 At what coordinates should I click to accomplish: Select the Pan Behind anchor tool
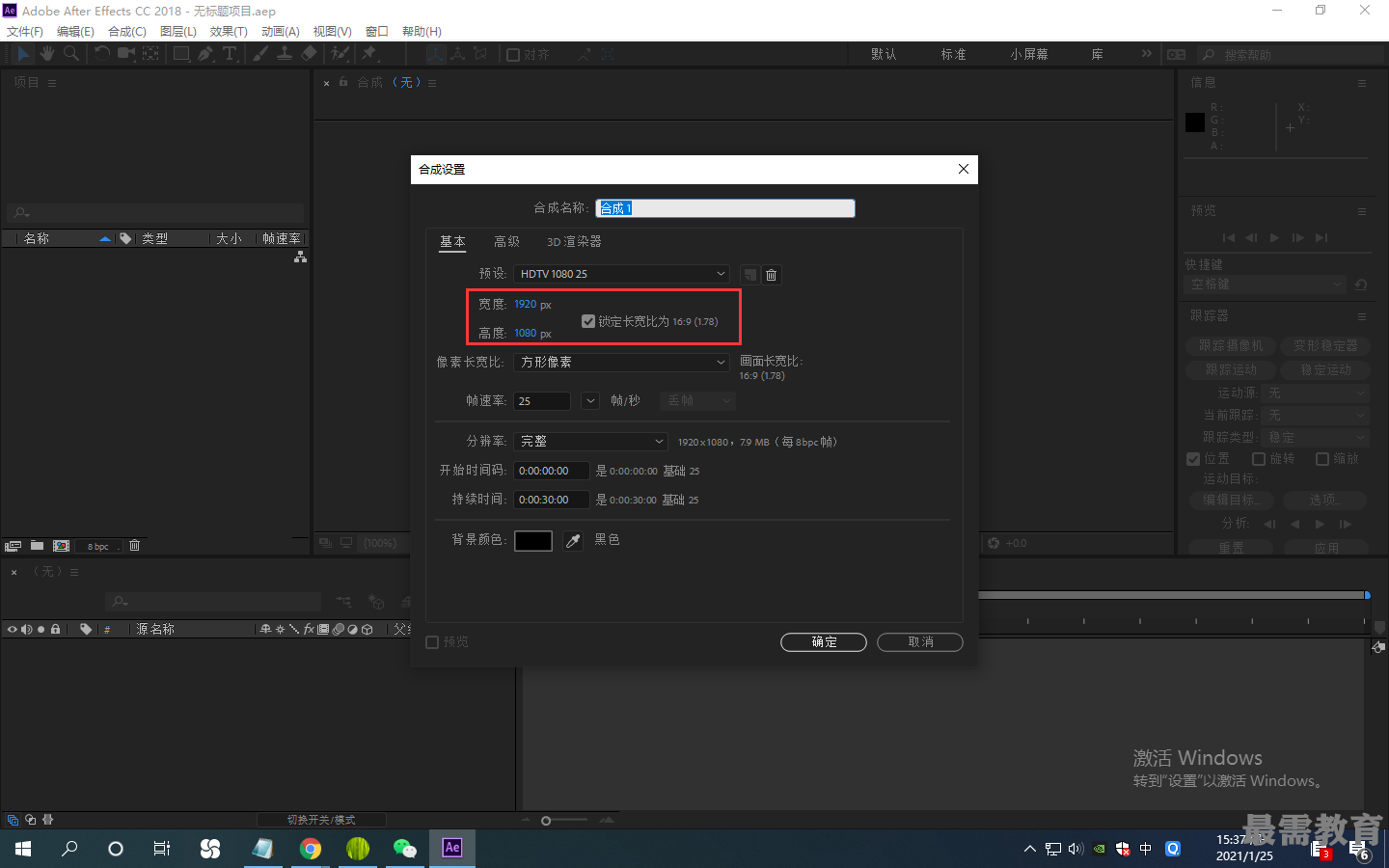point(151,54)
